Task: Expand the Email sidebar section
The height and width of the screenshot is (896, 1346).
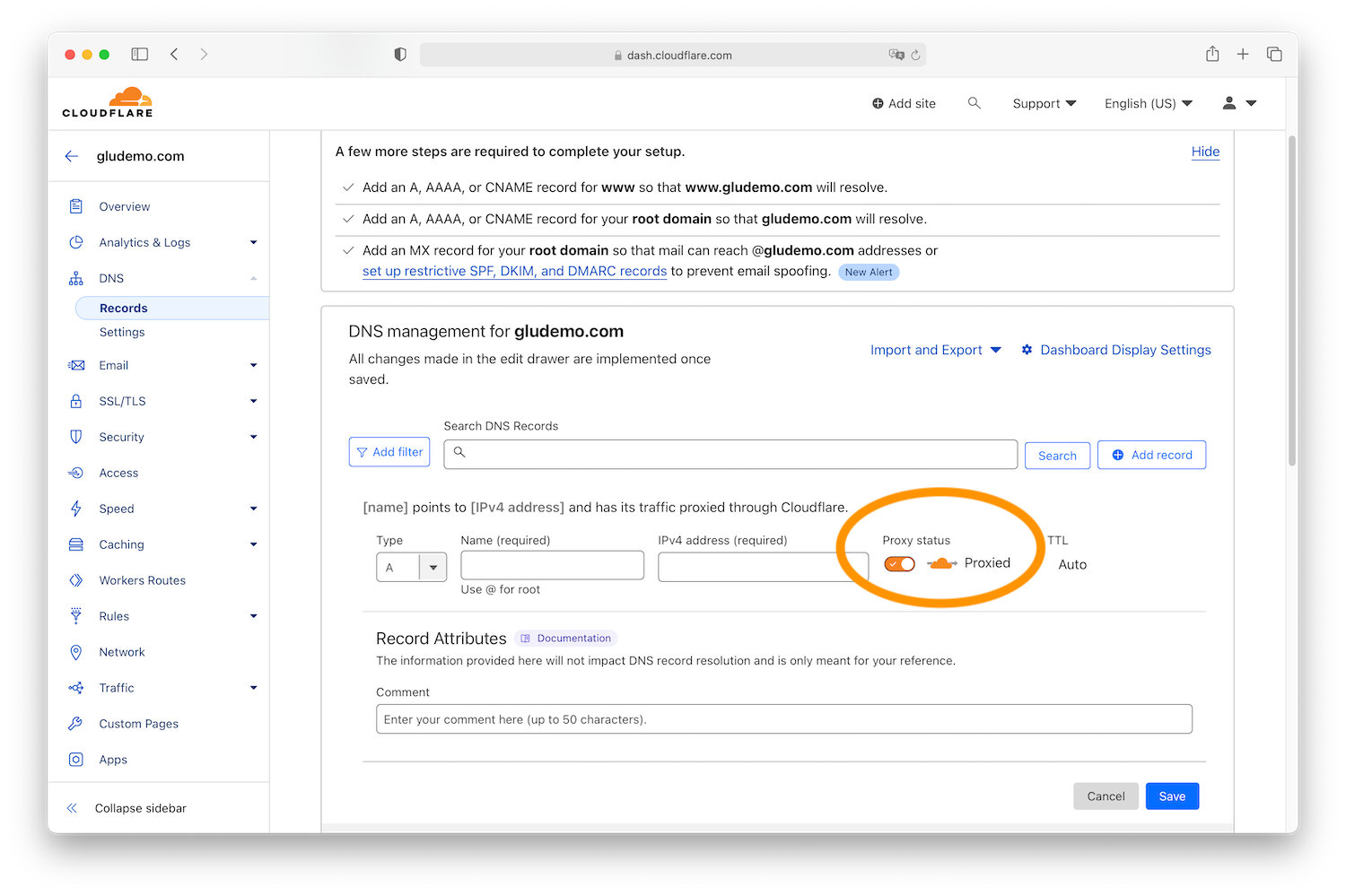Action: click(254, 365)
